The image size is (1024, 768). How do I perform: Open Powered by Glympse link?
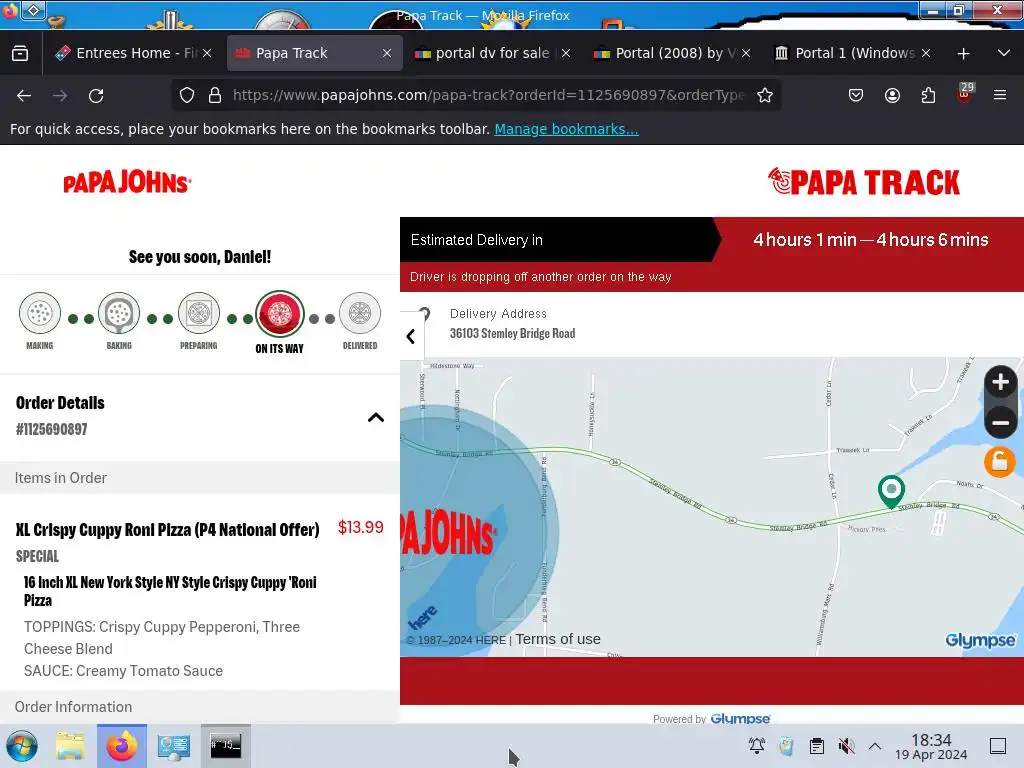click(x=740, y=718)
